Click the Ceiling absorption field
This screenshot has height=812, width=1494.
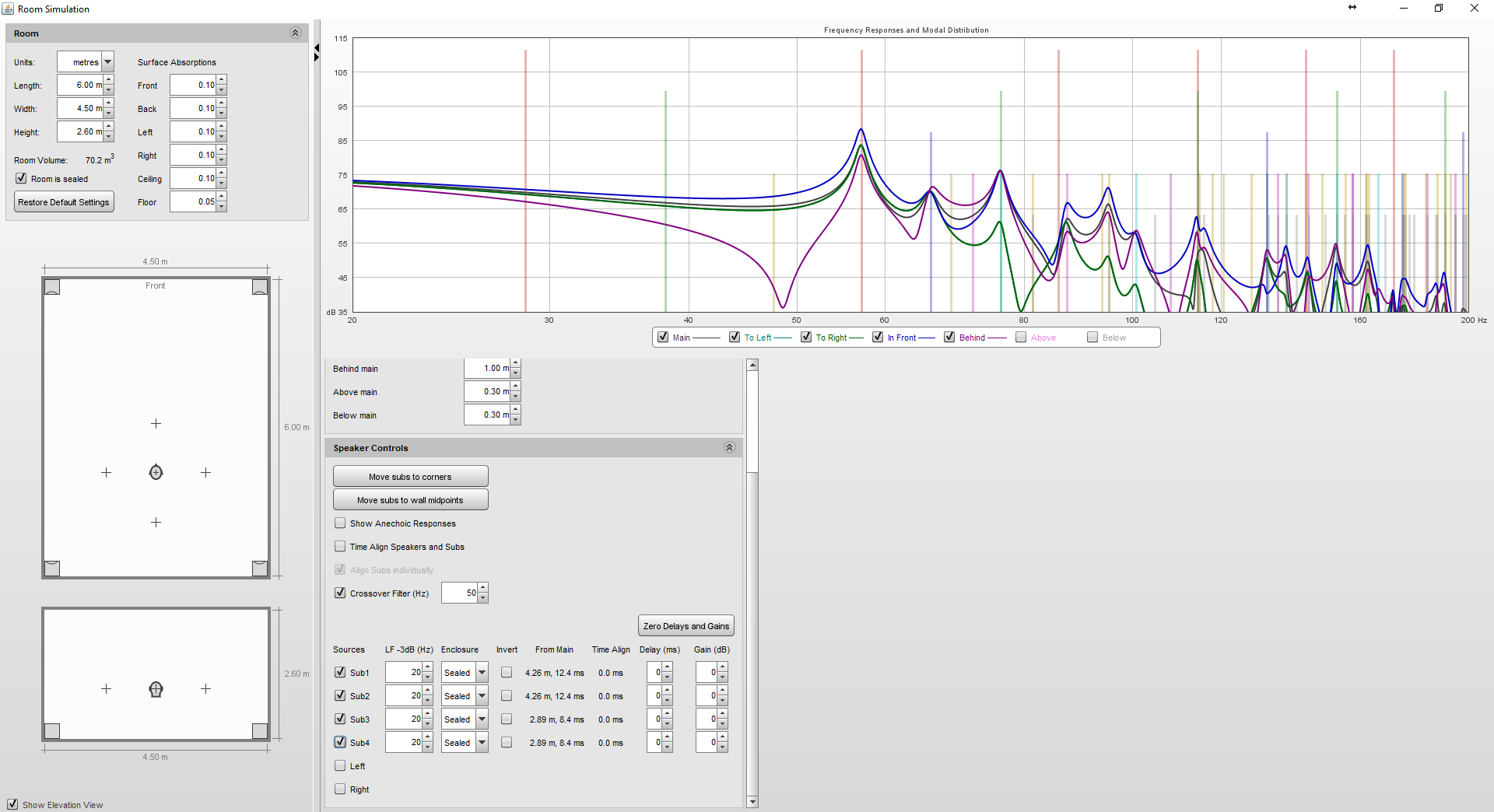pyautogui.click(x=193, y=179)
